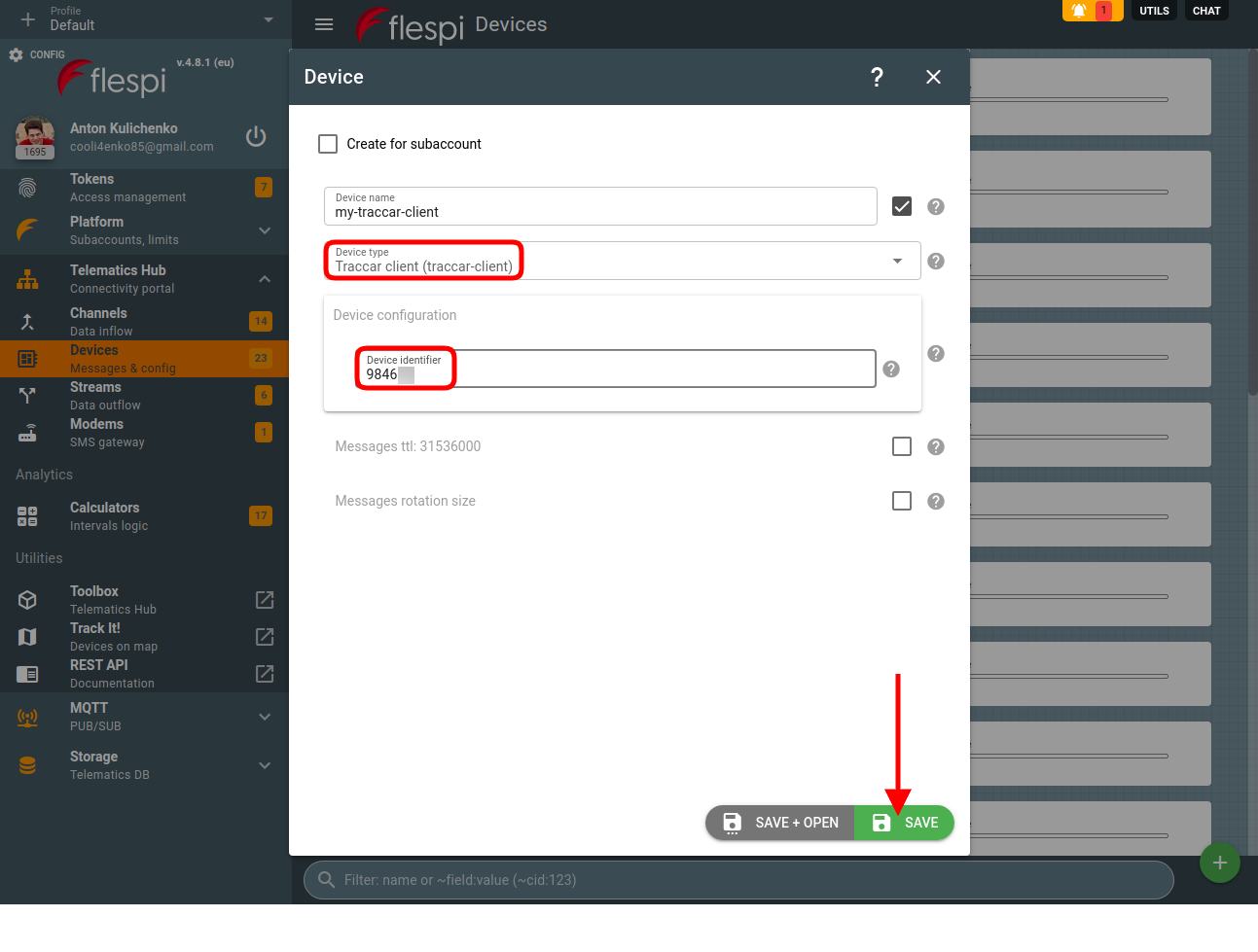Viewport: 1258px width, 952px height.
Task: Enable Messages rotation size checkbox
Action: tap(902, 501)
